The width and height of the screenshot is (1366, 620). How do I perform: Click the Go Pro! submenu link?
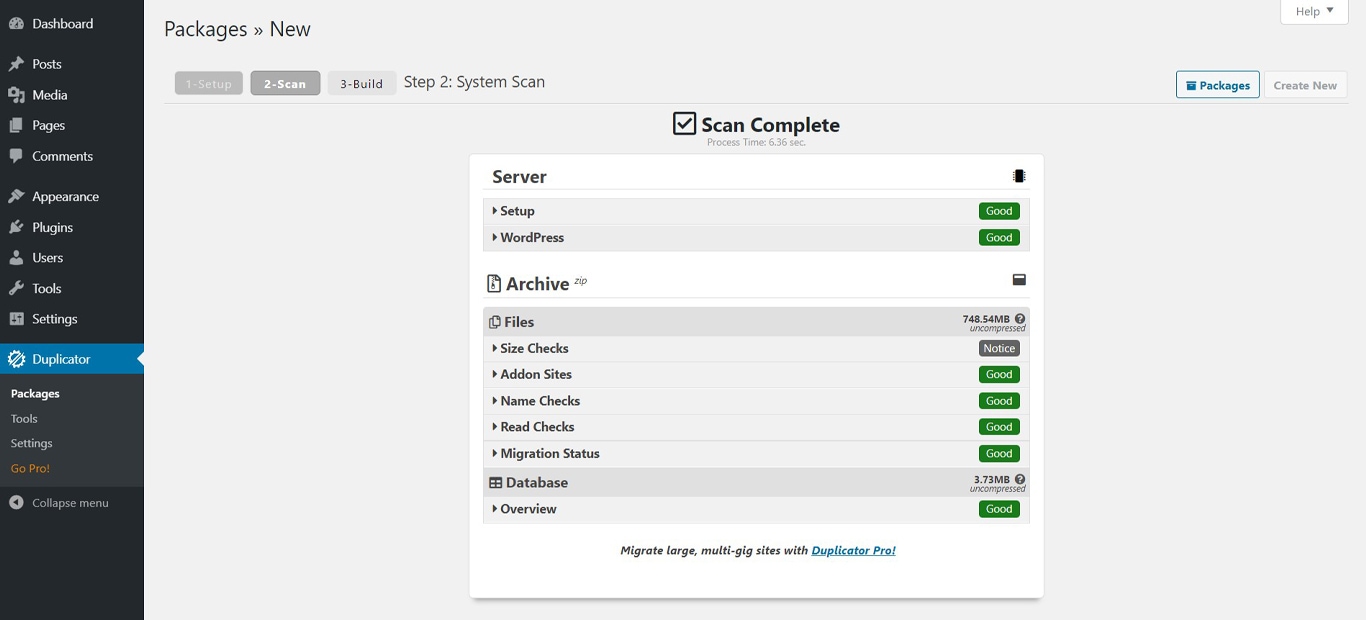30,468
